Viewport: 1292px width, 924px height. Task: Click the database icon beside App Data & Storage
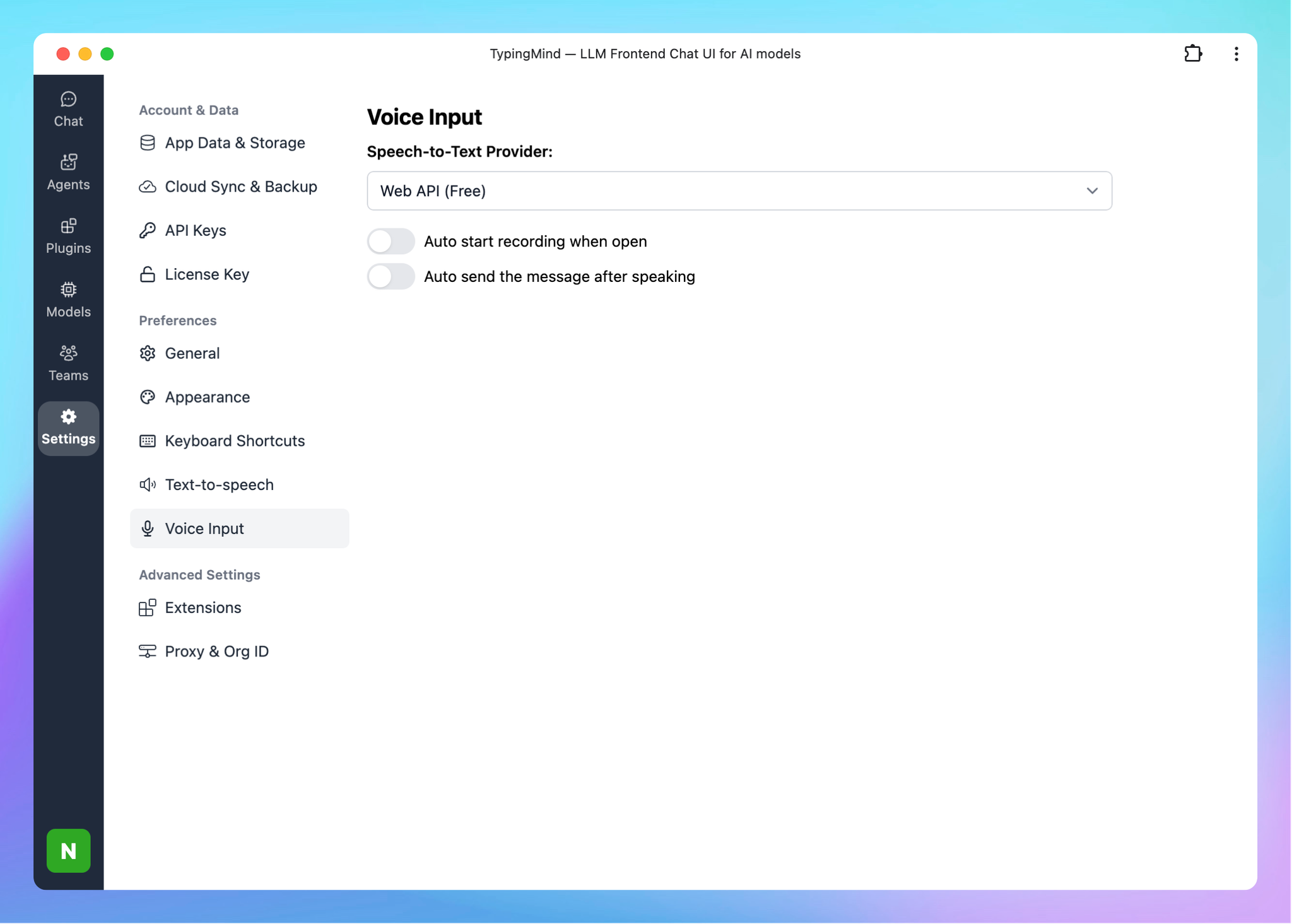(x=148, y=143)
